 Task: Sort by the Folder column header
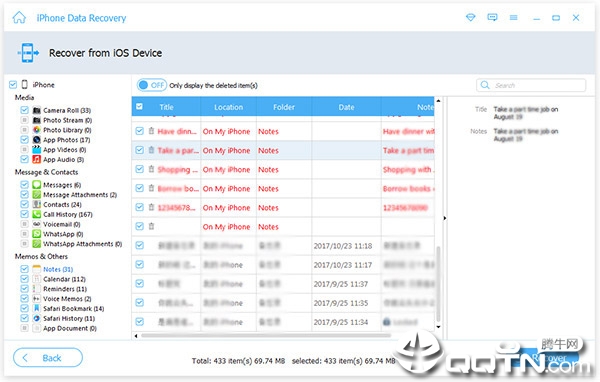tap(284, 107)
